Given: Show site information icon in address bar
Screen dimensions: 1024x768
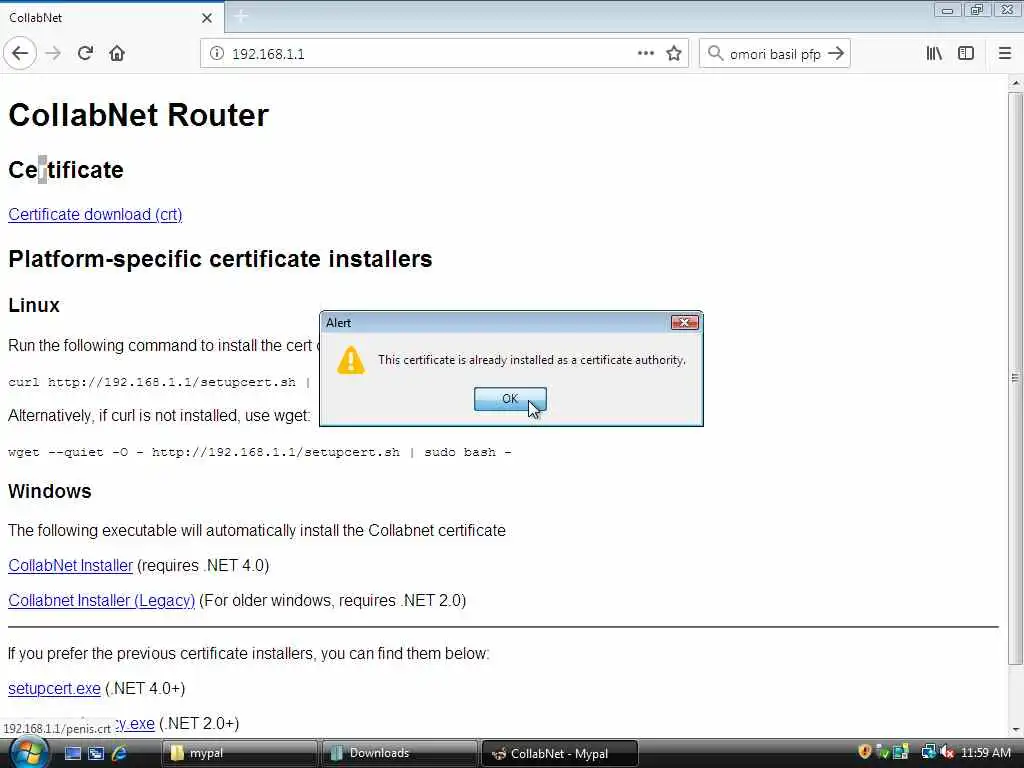Looking at the screenshot, I should pos(217,54).
